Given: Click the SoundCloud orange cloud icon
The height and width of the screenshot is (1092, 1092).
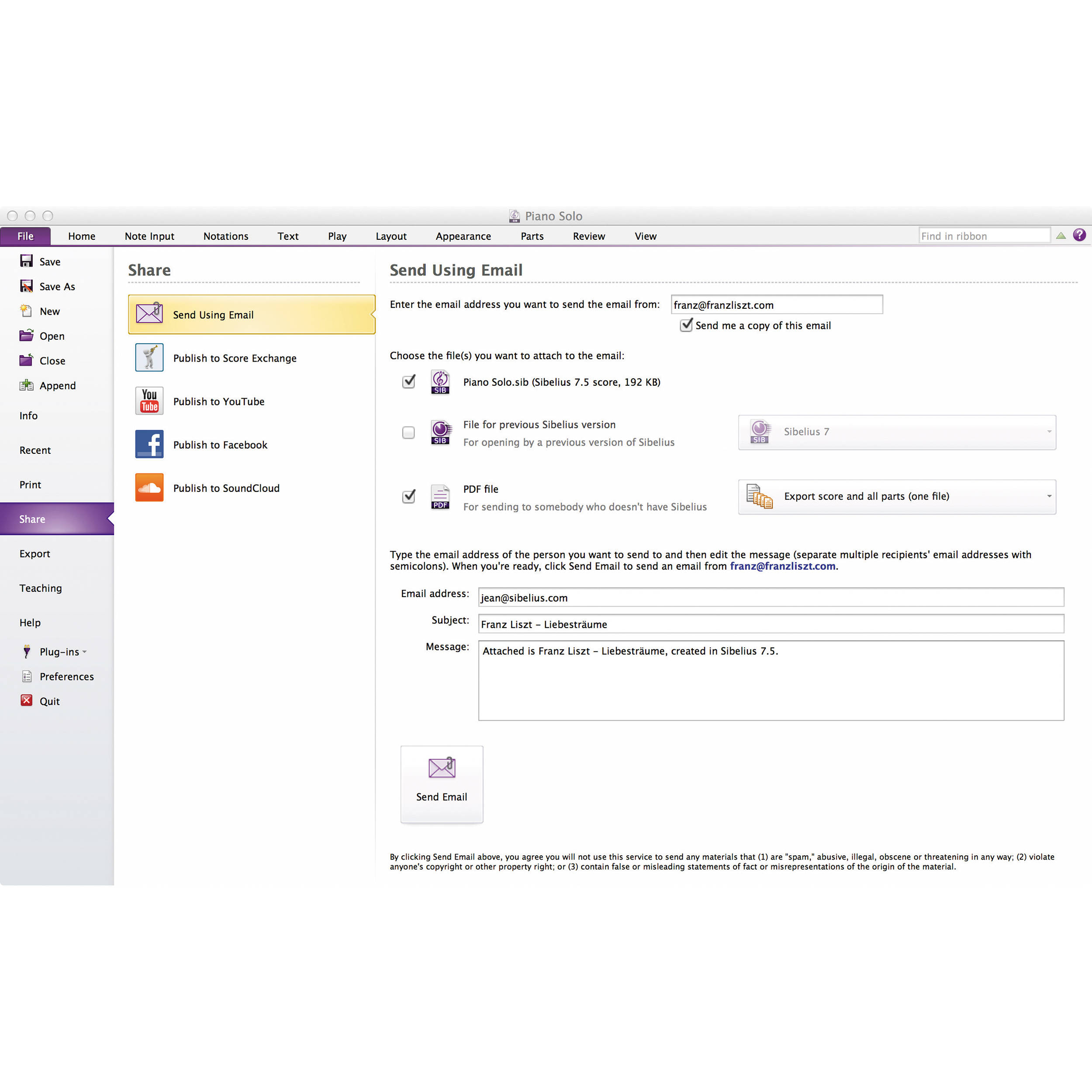Looking at the screenshot, I should pyautogui.click(x=149, y=487).
